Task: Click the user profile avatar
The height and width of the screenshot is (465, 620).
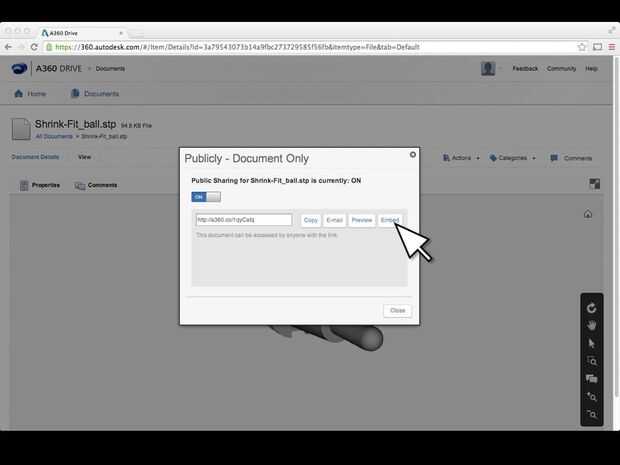Action: (x=488, y=68)
